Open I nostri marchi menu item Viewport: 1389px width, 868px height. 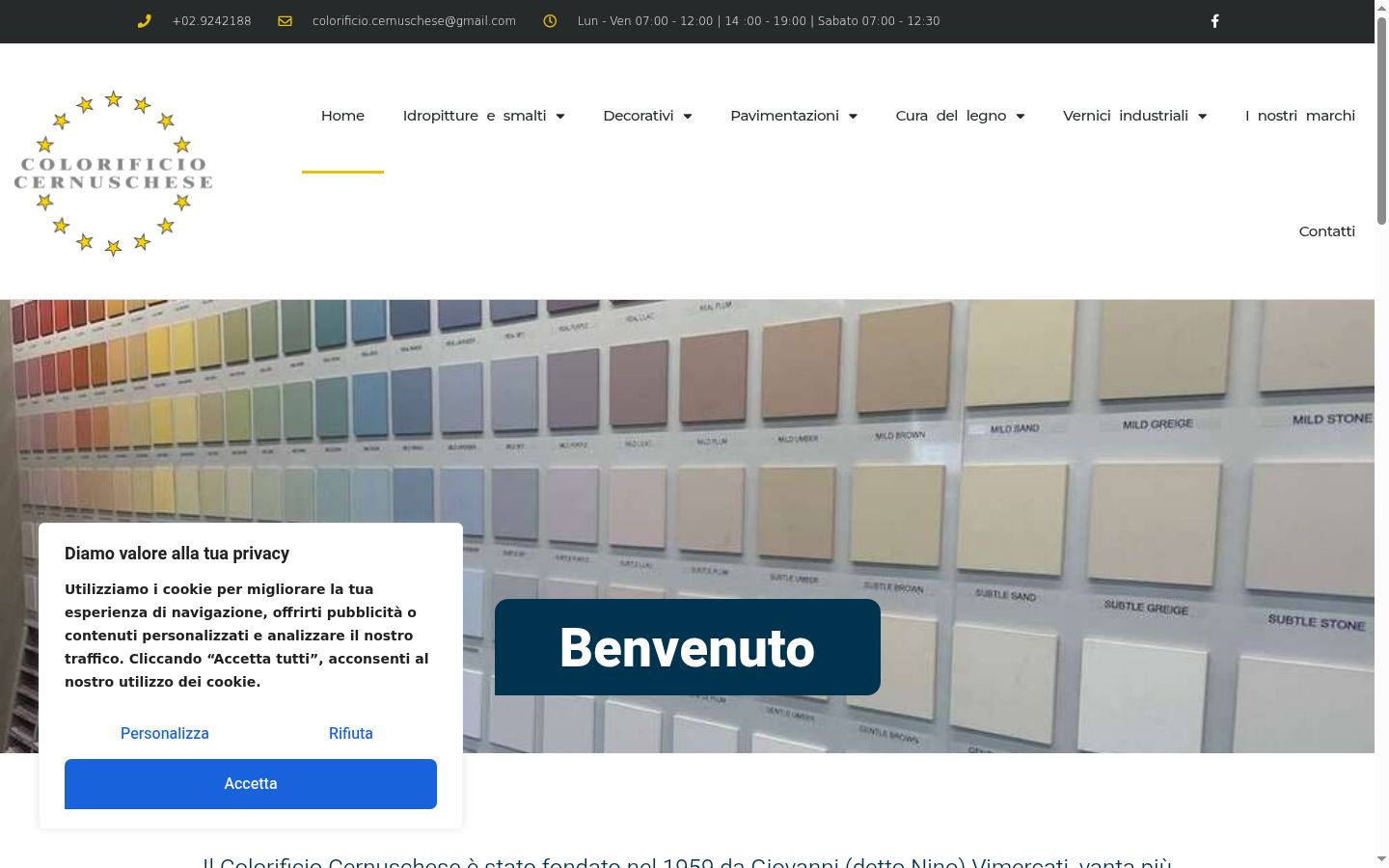pos(1300,116)
